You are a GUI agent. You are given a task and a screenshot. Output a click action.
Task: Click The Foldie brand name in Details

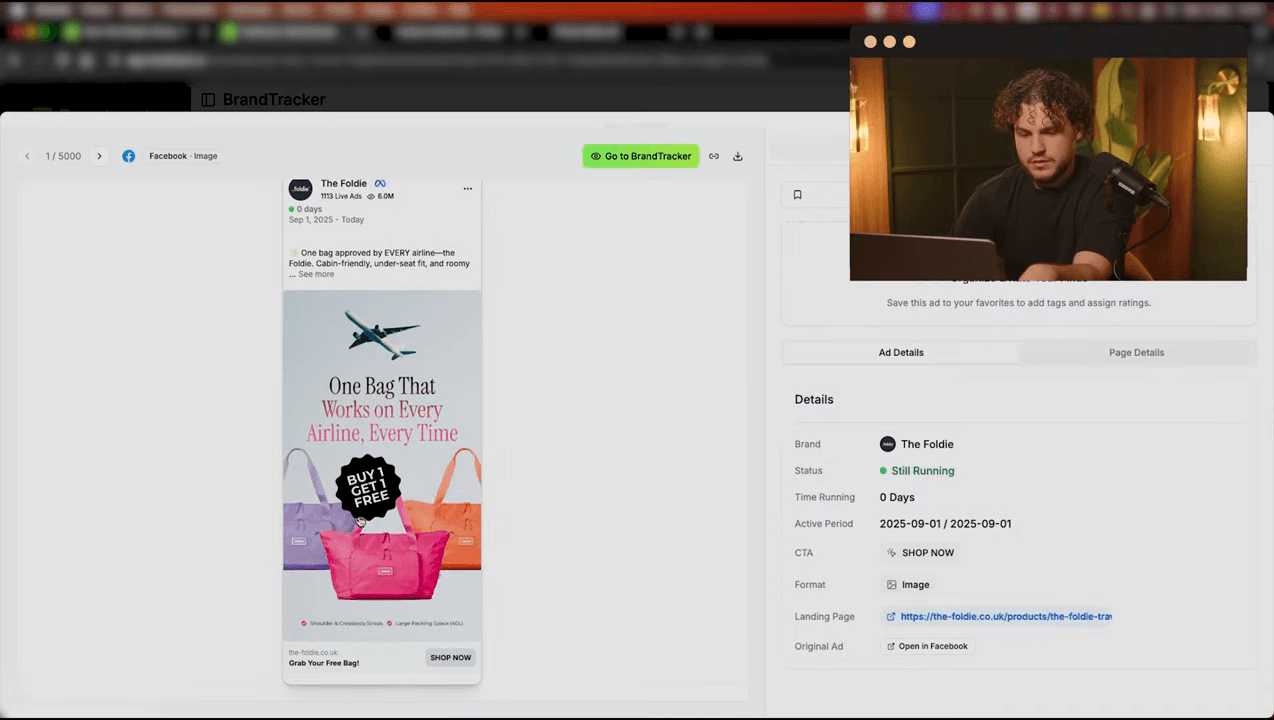point(927,444)
